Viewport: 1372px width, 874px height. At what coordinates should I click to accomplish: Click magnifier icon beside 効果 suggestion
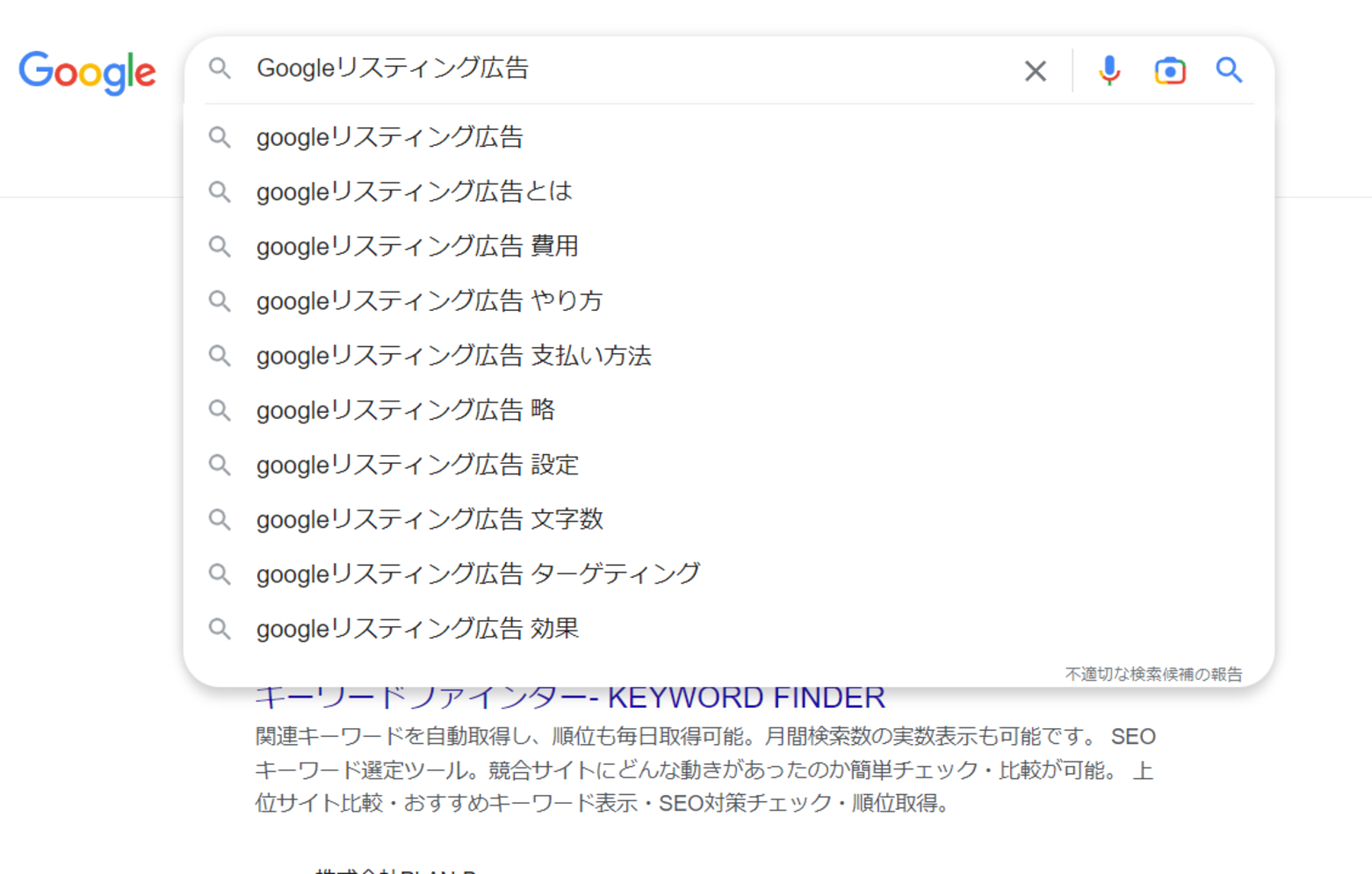tap(220, 629)
